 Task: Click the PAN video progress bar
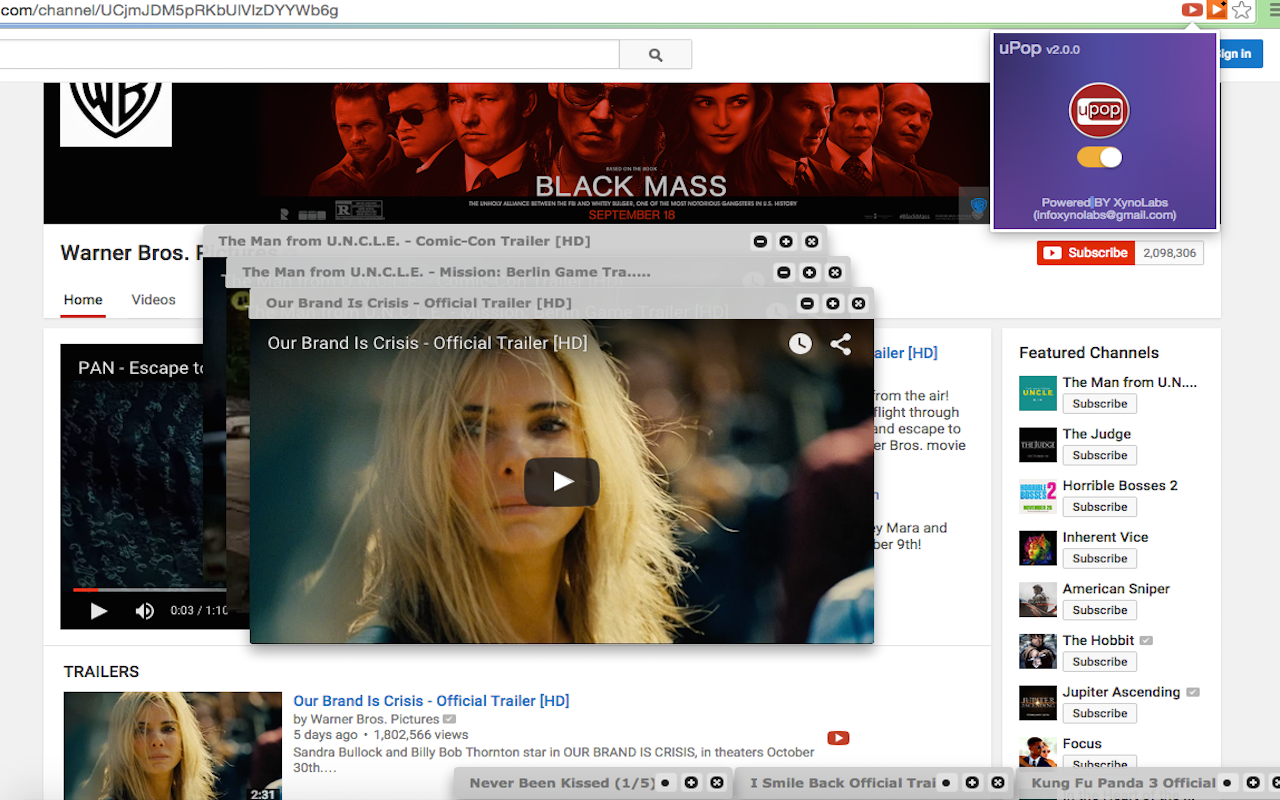click(150, 590)
